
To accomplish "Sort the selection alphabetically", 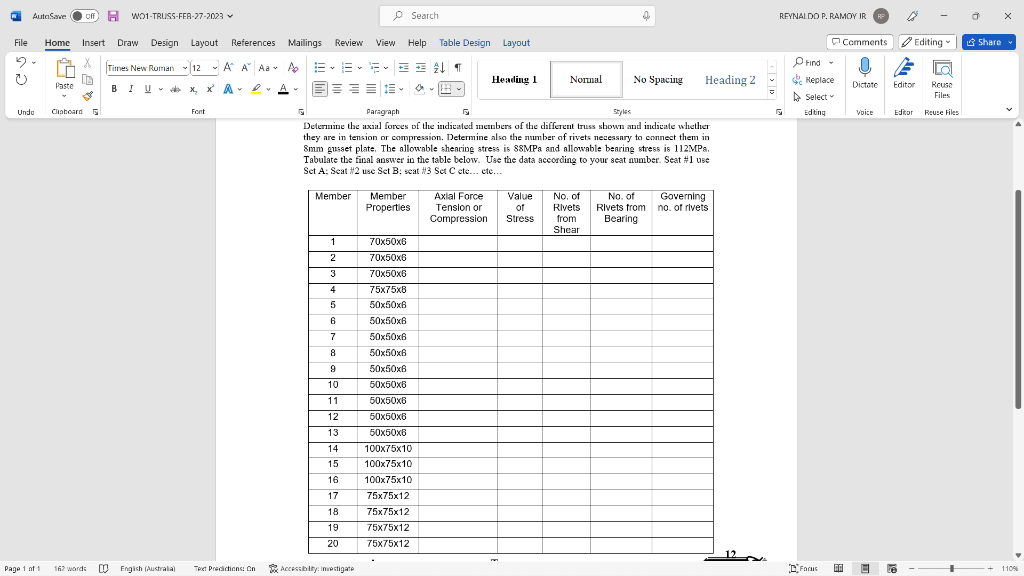I will [x=439, y=67].
